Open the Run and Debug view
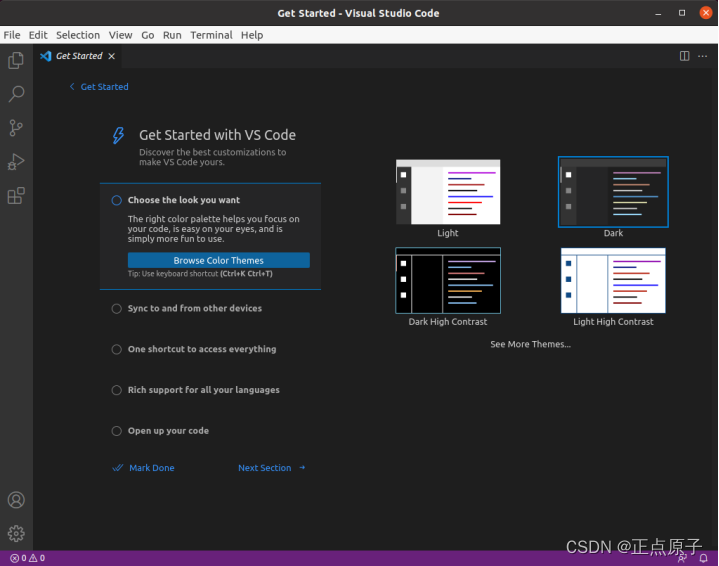 point(16,162)
